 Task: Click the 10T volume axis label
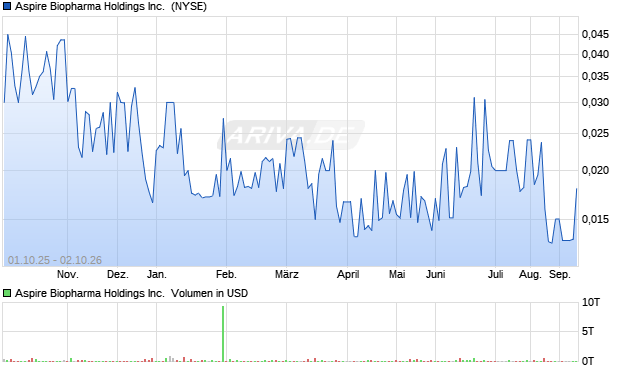591,303
